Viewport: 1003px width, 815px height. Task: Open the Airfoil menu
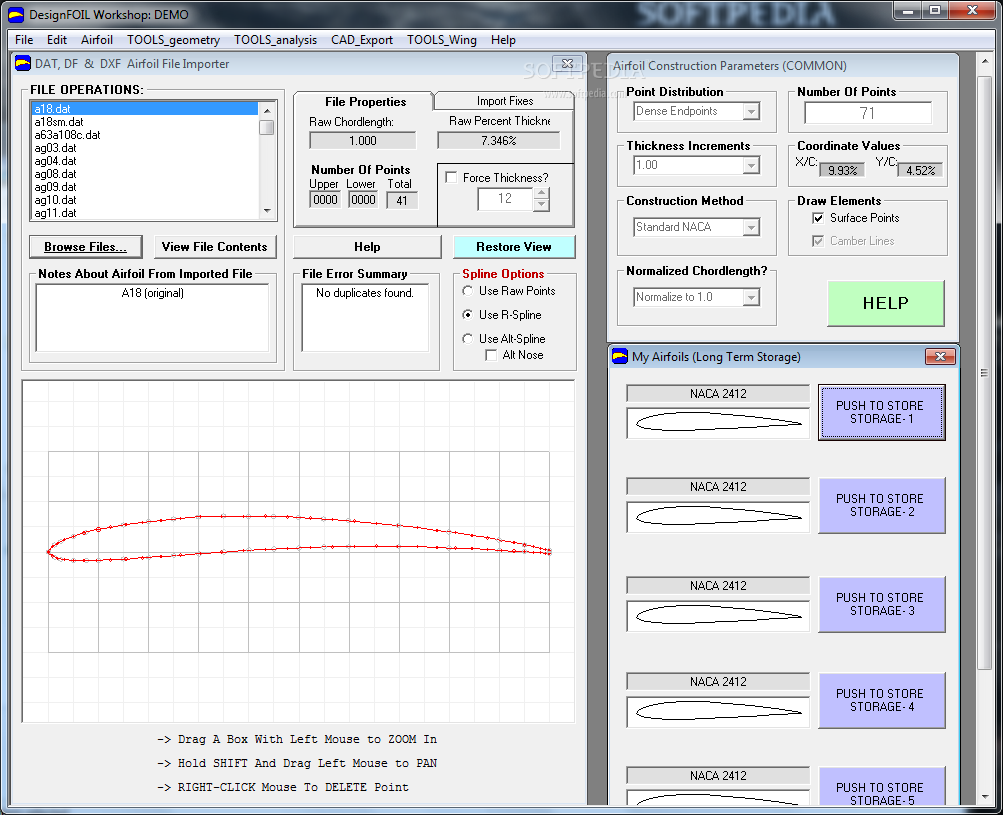click(97, 40)
